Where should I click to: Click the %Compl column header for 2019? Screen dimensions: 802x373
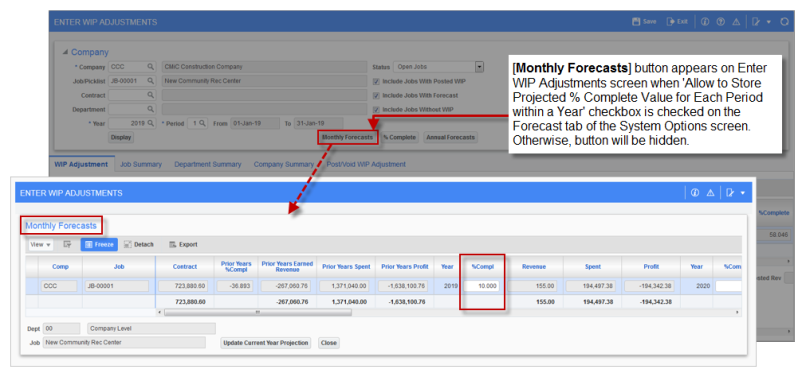482,267
